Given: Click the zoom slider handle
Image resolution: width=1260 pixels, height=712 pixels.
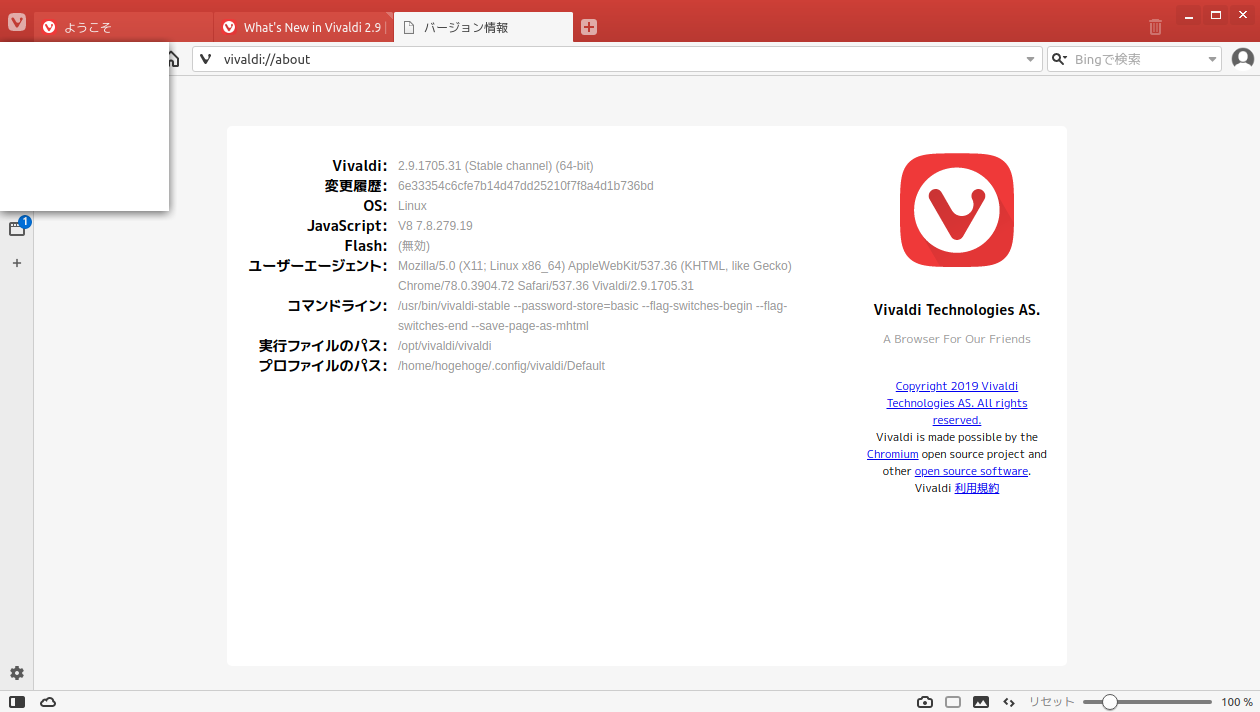Looking at the screenshot, I should pyautogui.click(x=1109, y=702).
